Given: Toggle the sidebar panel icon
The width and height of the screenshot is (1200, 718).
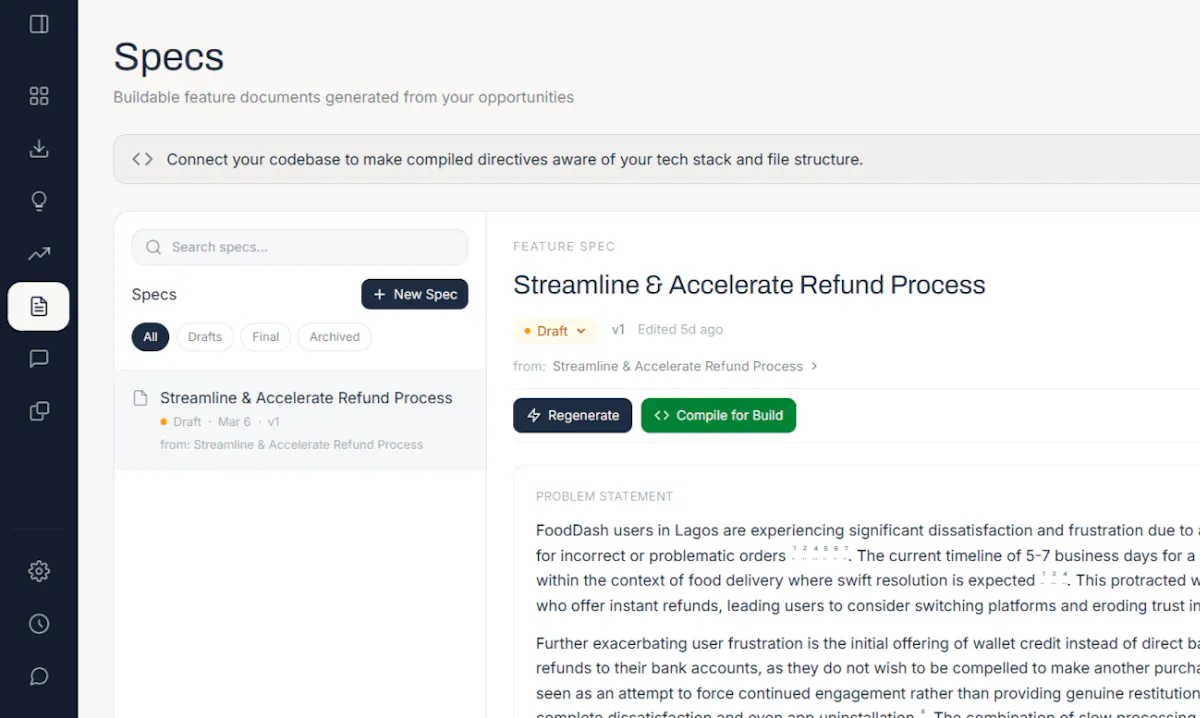Looking at the screenshot, I should coord(39,24).
